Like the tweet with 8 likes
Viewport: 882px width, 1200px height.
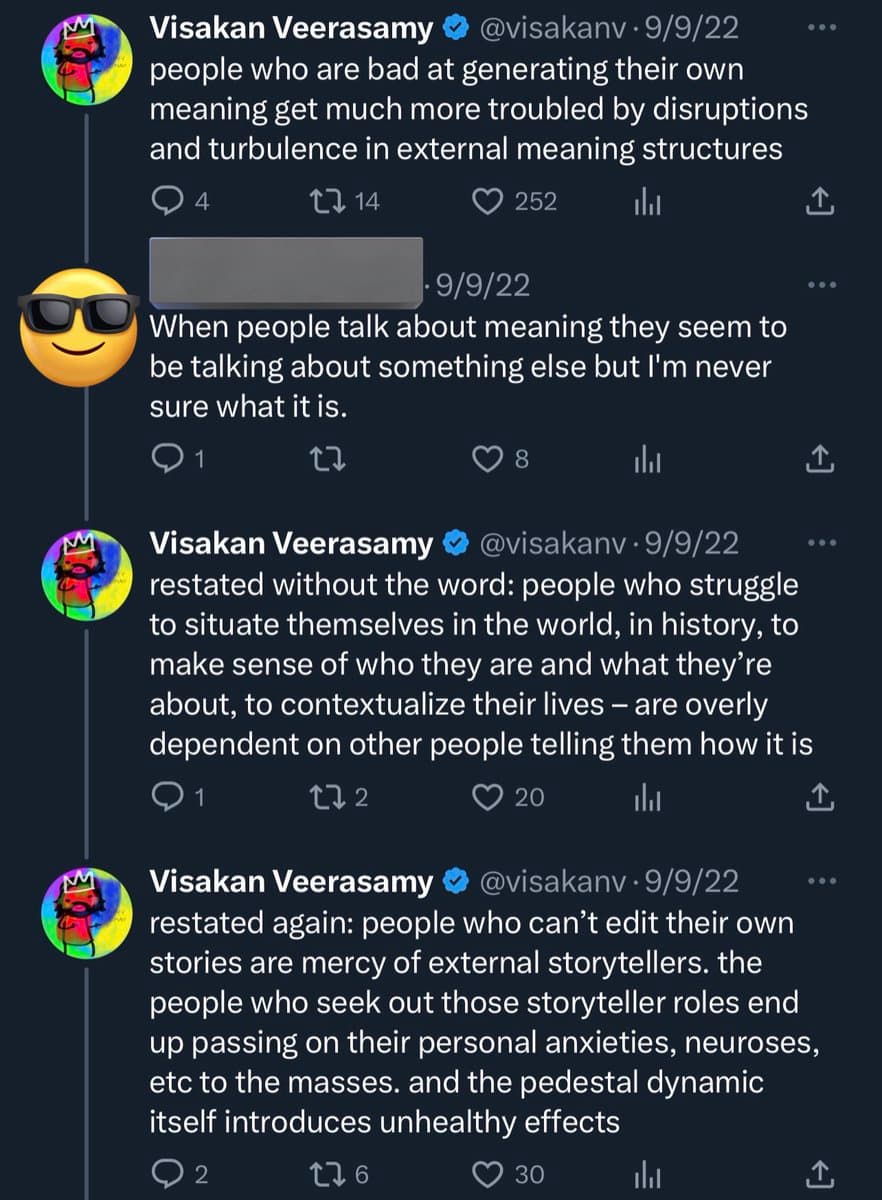[487, 459]
